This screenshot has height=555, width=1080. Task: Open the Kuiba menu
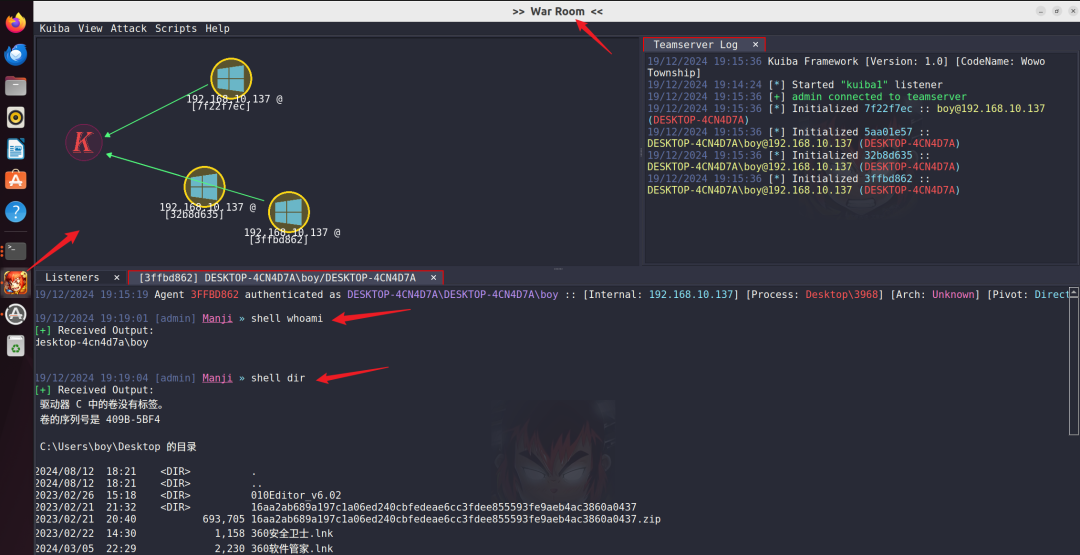[x=54, y=28]
